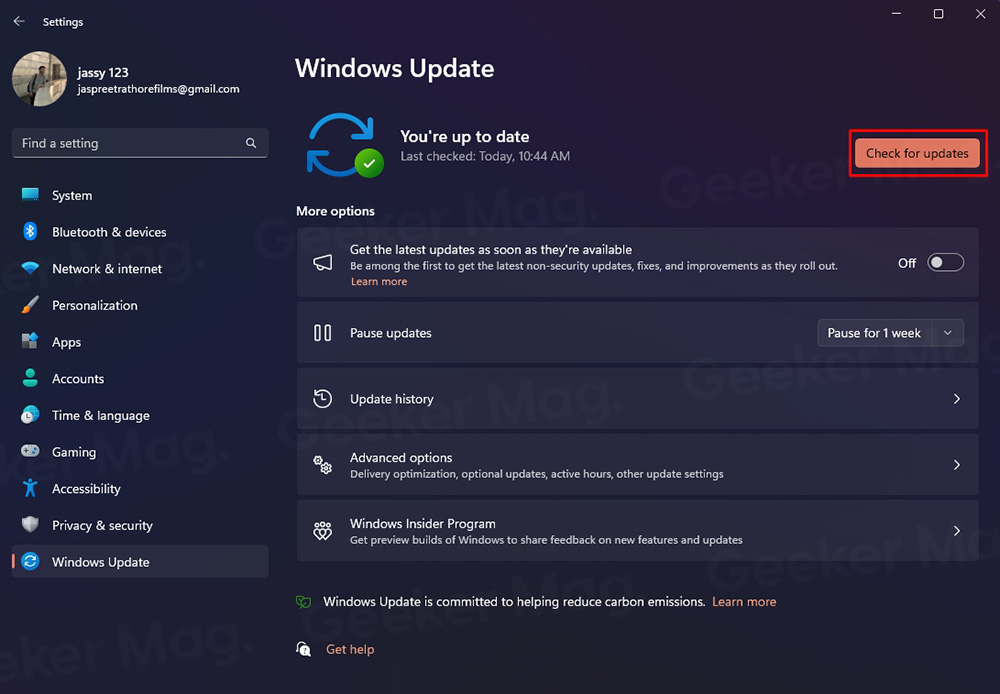
Task: Open Learn more link about carbon emissions
Action: 744,602
